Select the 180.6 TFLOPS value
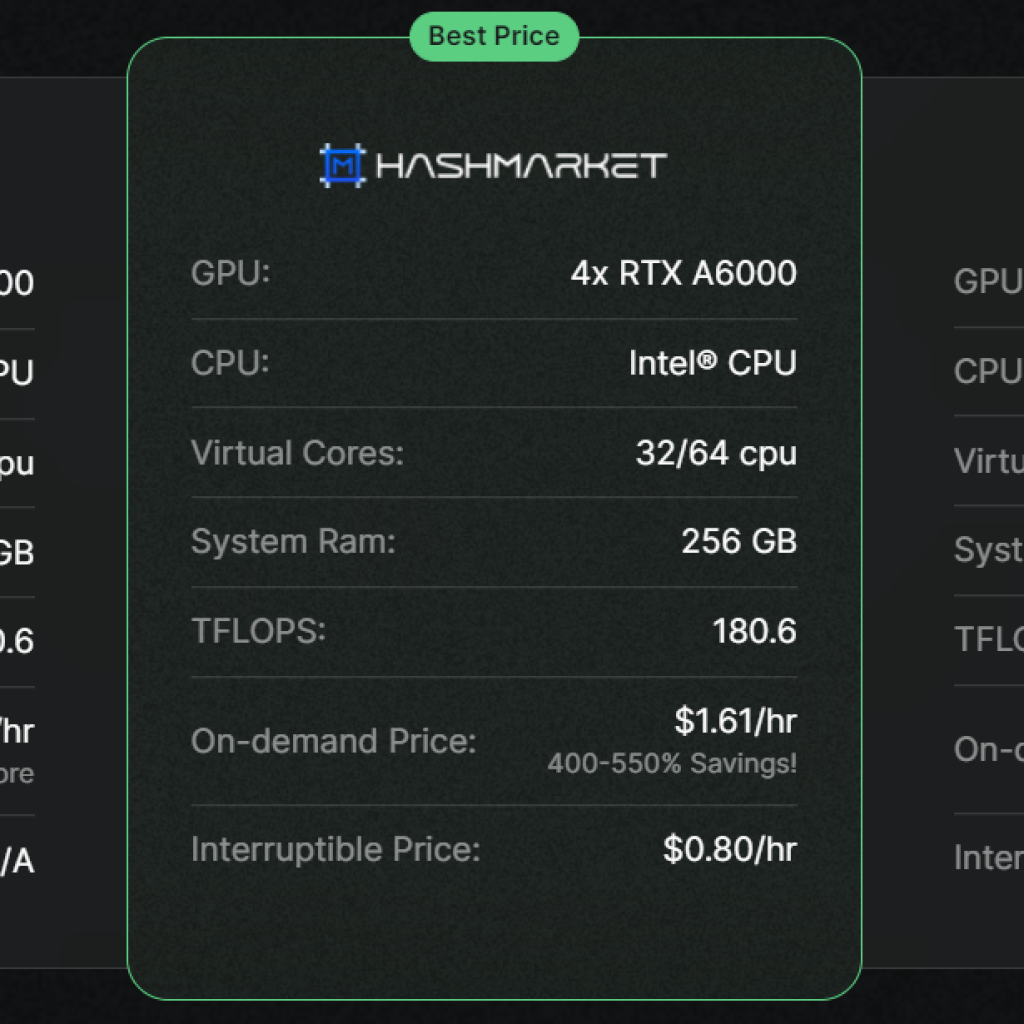 click(754, 631)
